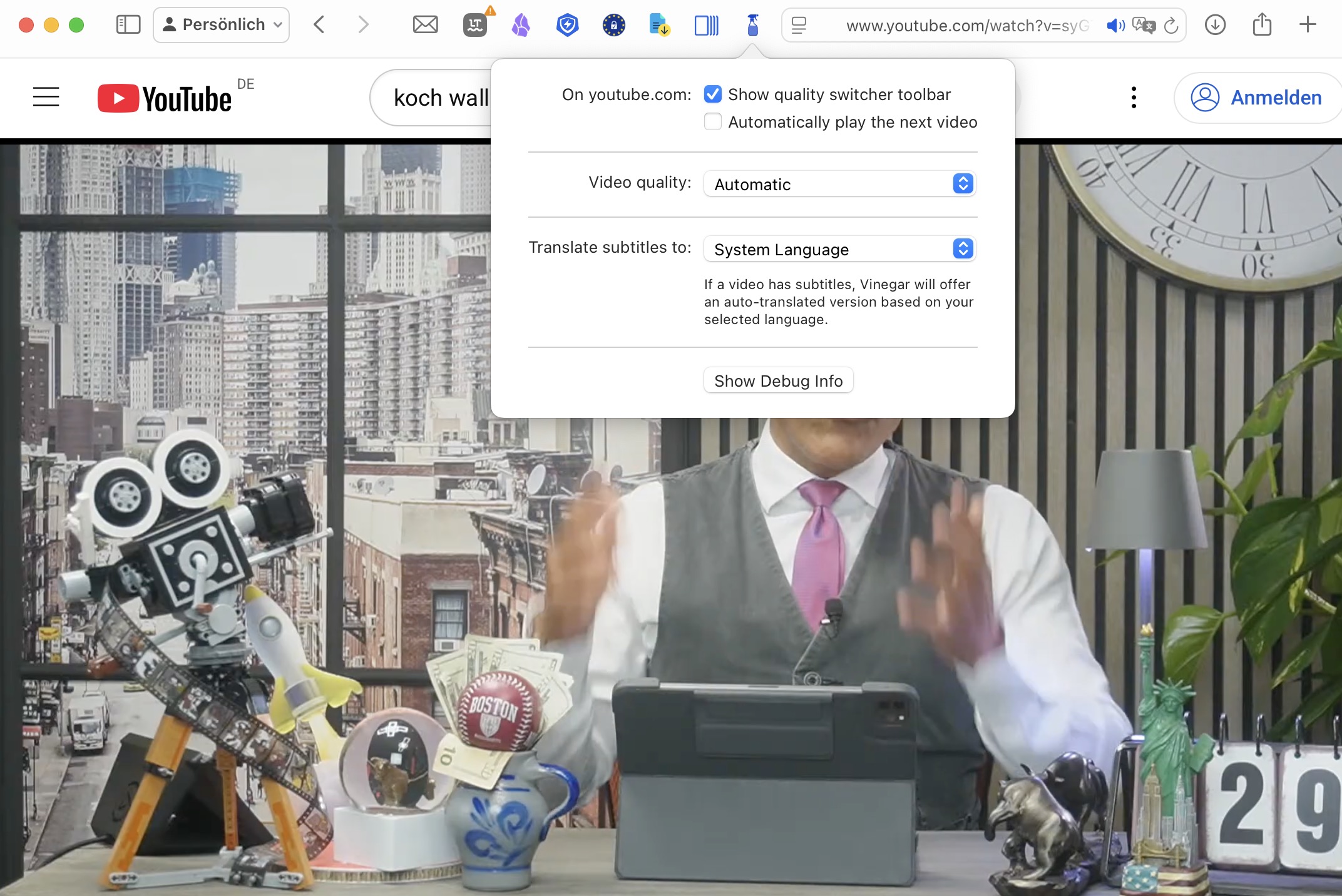Screen dimensions: 1342x896
Task: Open the downloads arrow icon
Action: [x=1215, y=25]
